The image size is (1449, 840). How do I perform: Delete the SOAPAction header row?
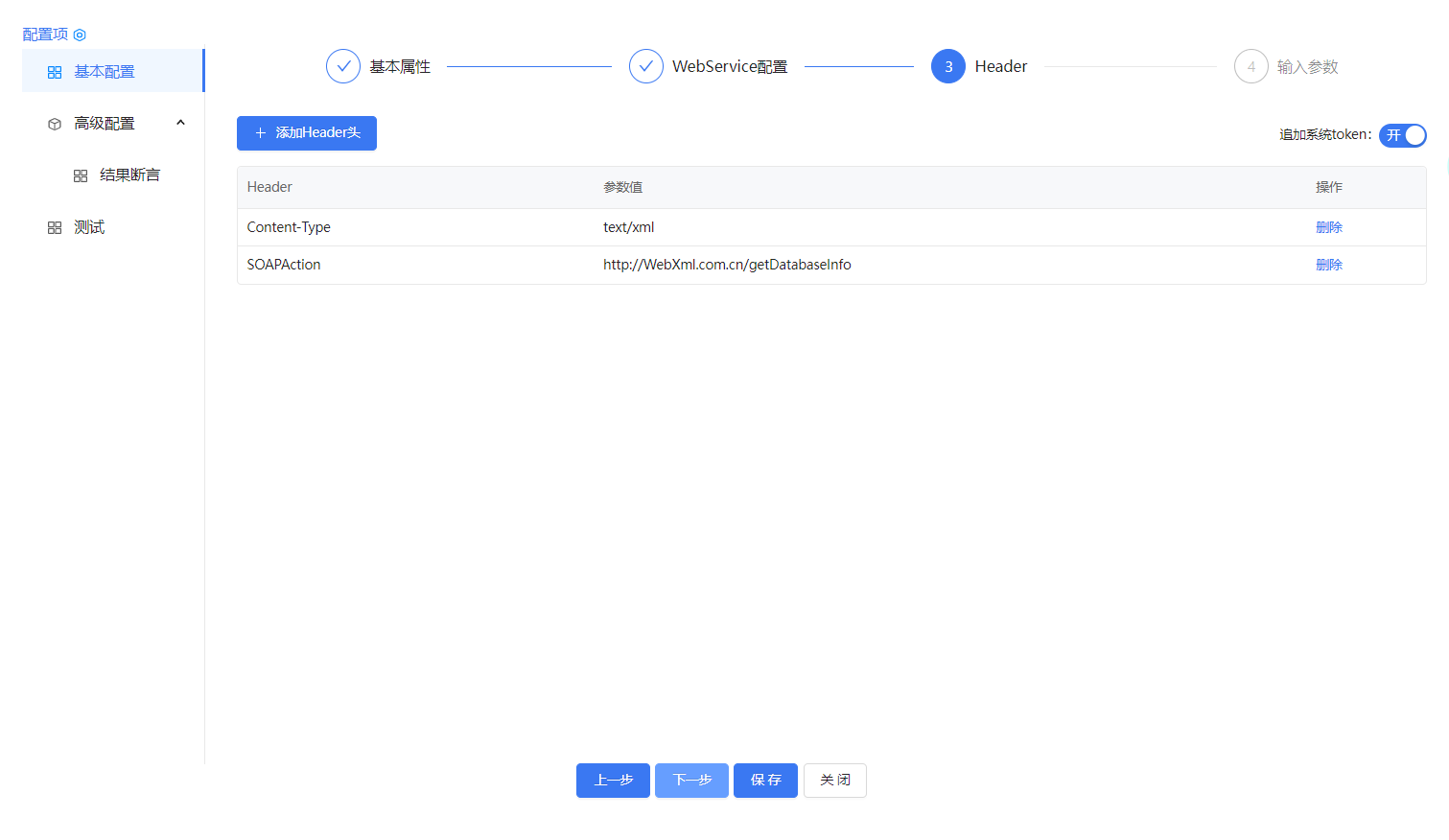(x=1329, y=265)
